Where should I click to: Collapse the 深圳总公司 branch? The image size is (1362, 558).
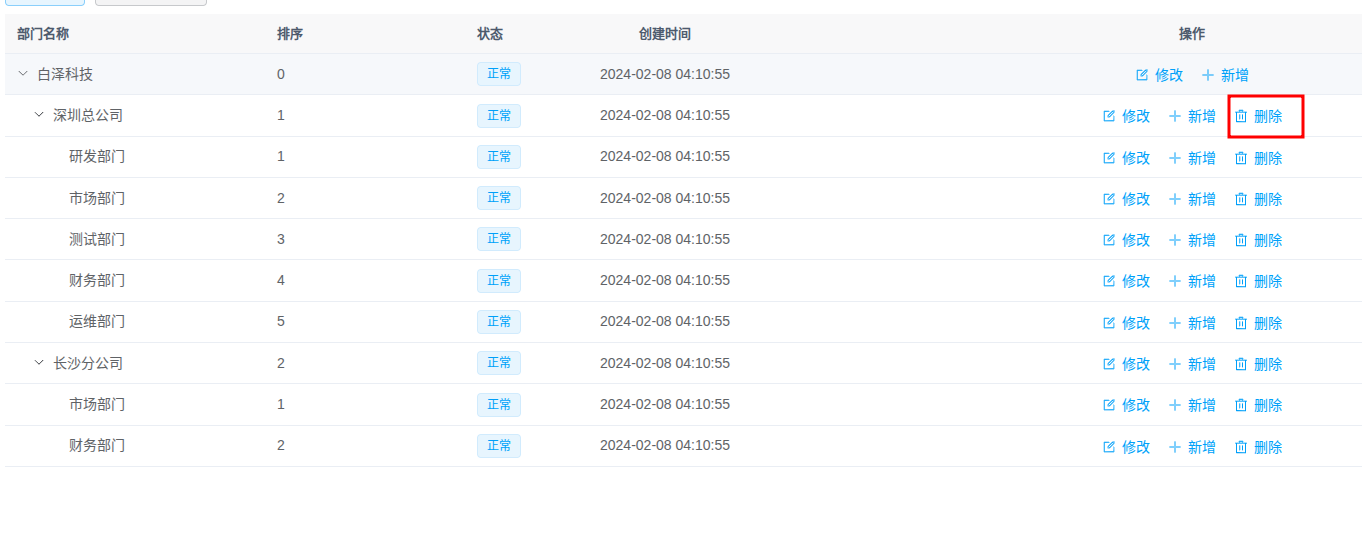pyautogui.click(x=39, y=115)
